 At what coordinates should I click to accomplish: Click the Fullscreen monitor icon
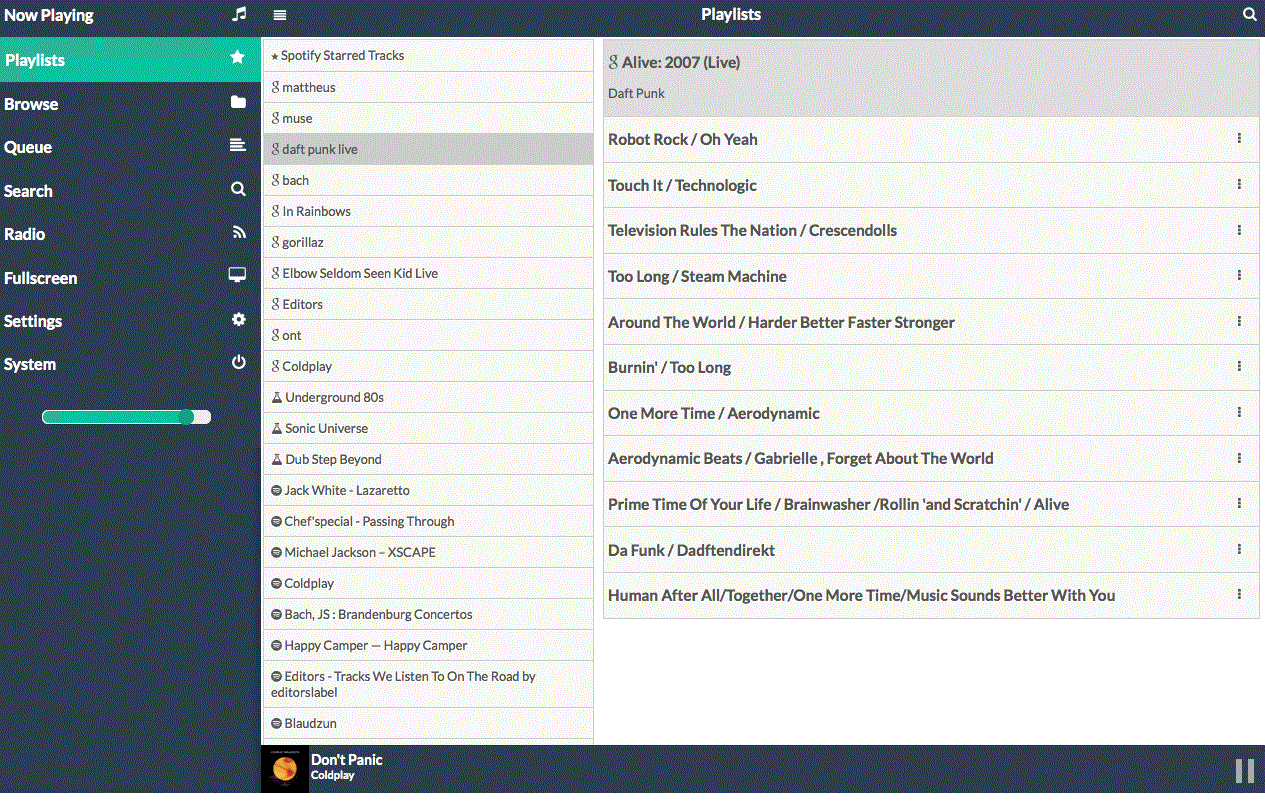tap(238, 276)
